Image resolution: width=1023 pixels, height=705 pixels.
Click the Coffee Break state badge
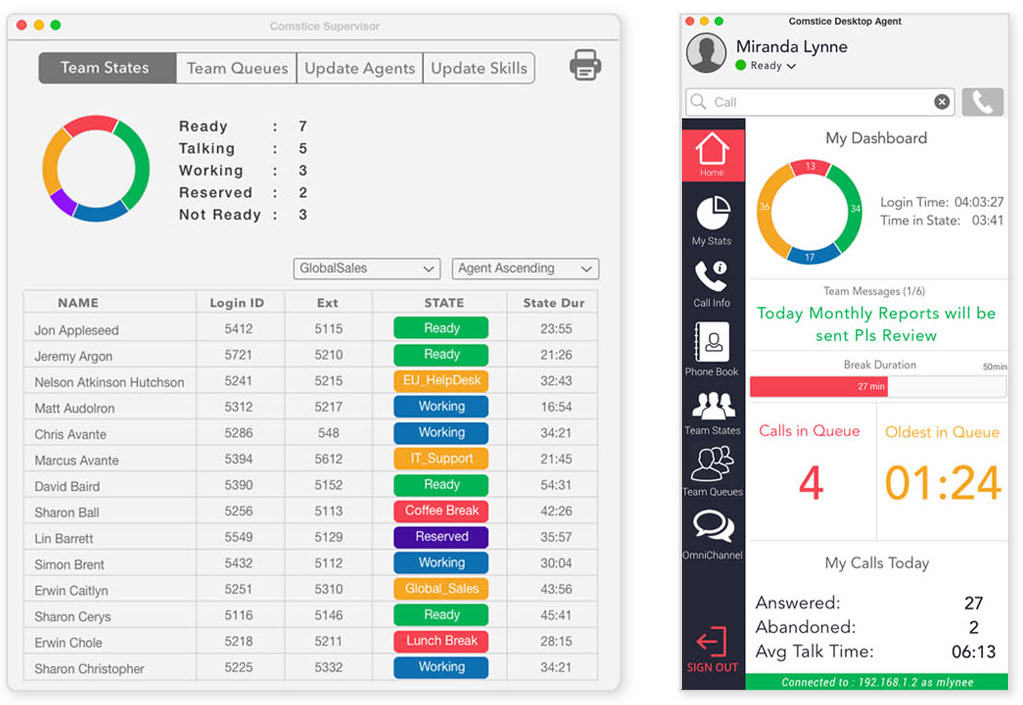click(x=441, y=511)
